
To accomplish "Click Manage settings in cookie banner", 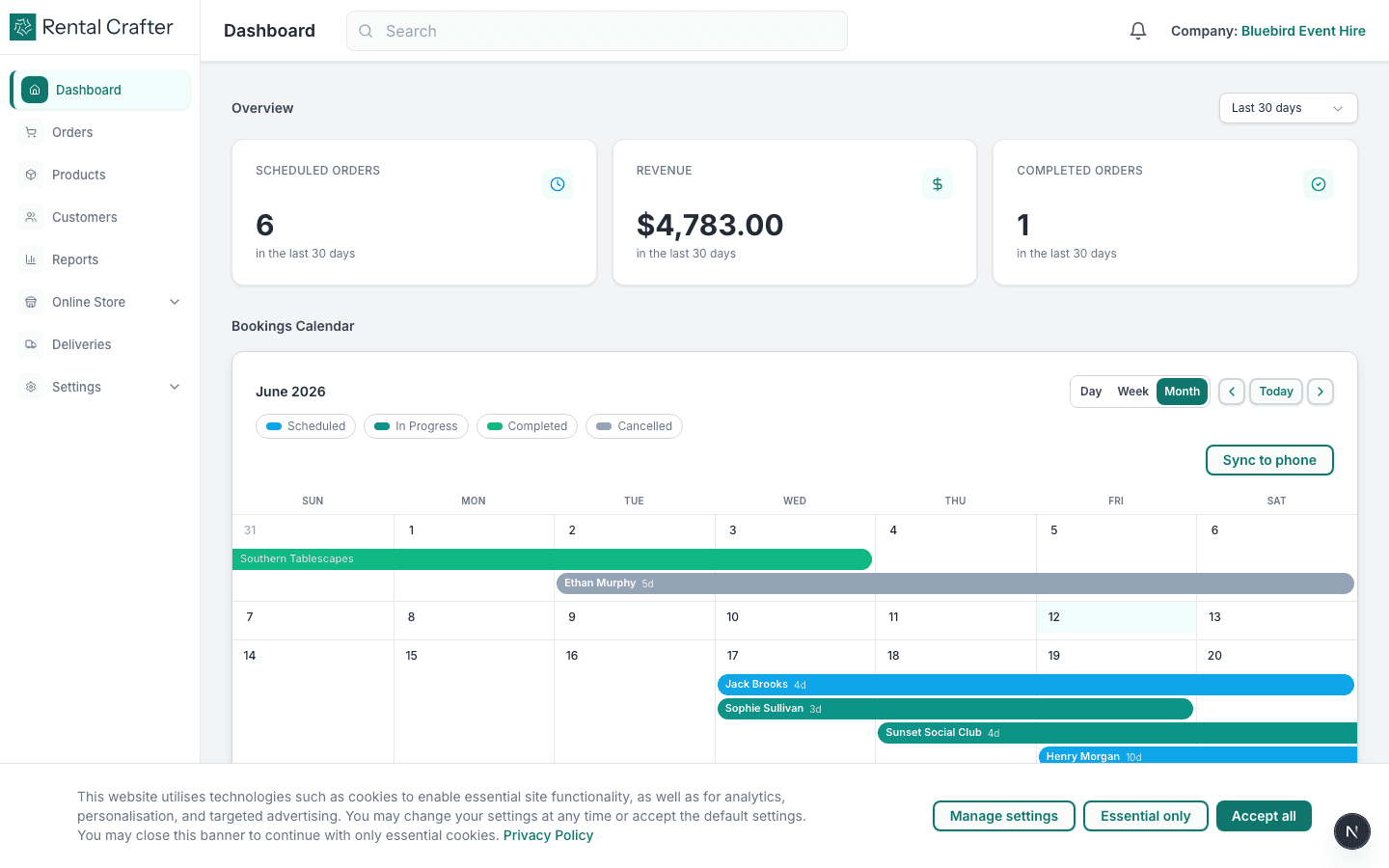I will pyautogui.click(x=1004, y=816).
